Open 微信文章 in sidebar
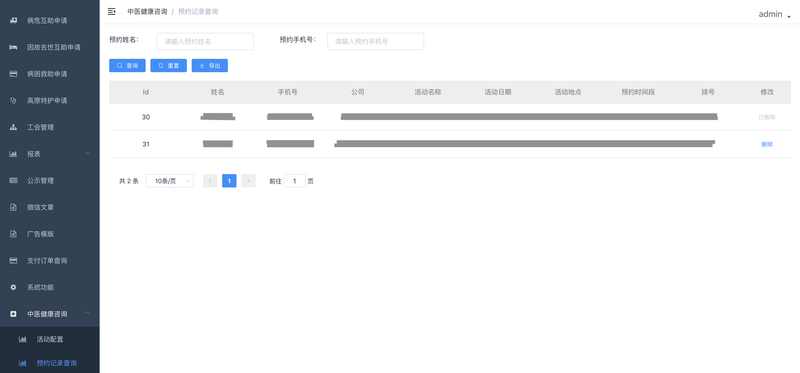This screenshot has width=800, height=373. tap(49, 207)
